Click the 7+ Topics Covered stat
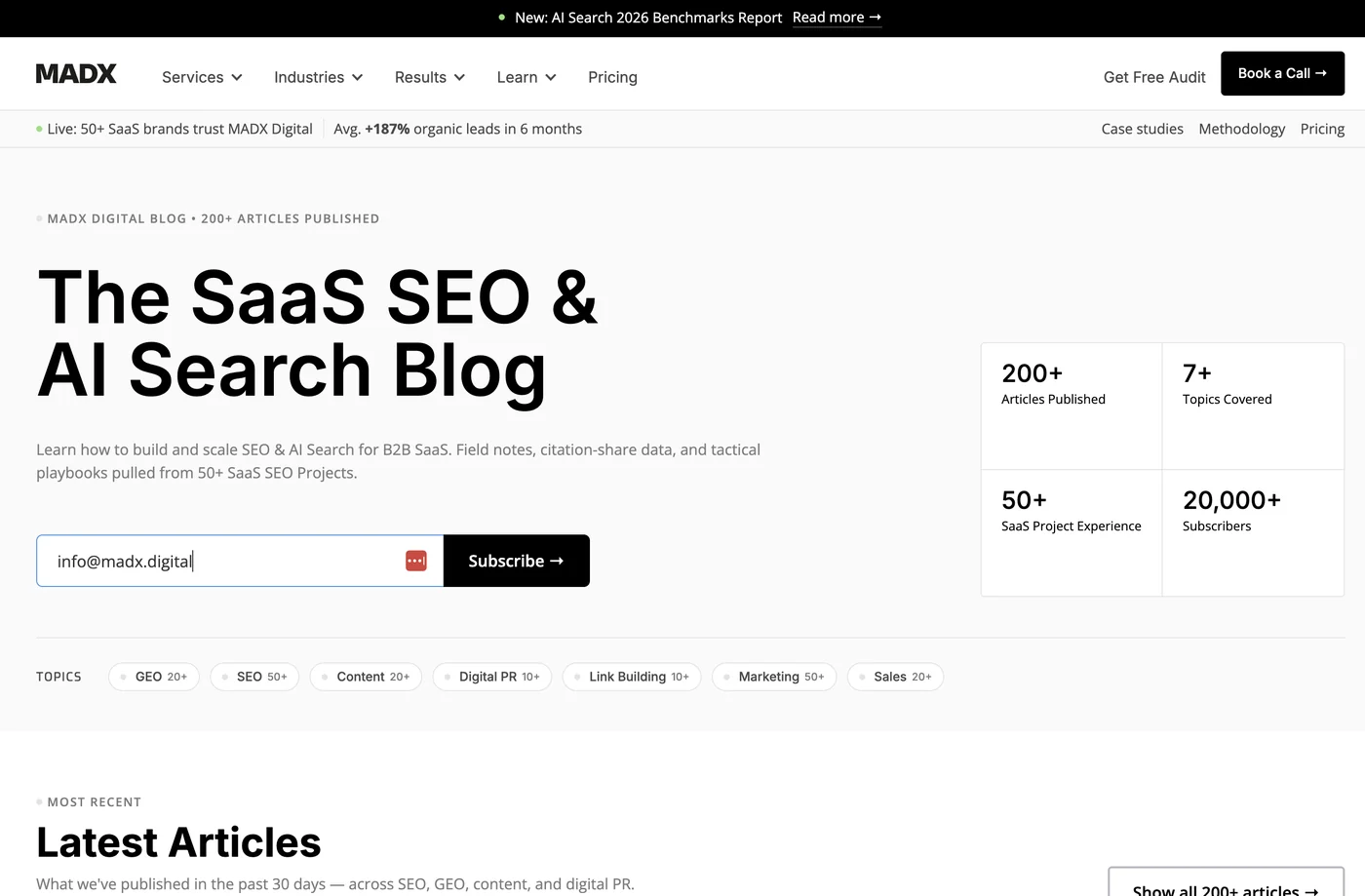Image resolution: width=1365 pixels, height=896 pixels. point(1253,407)
